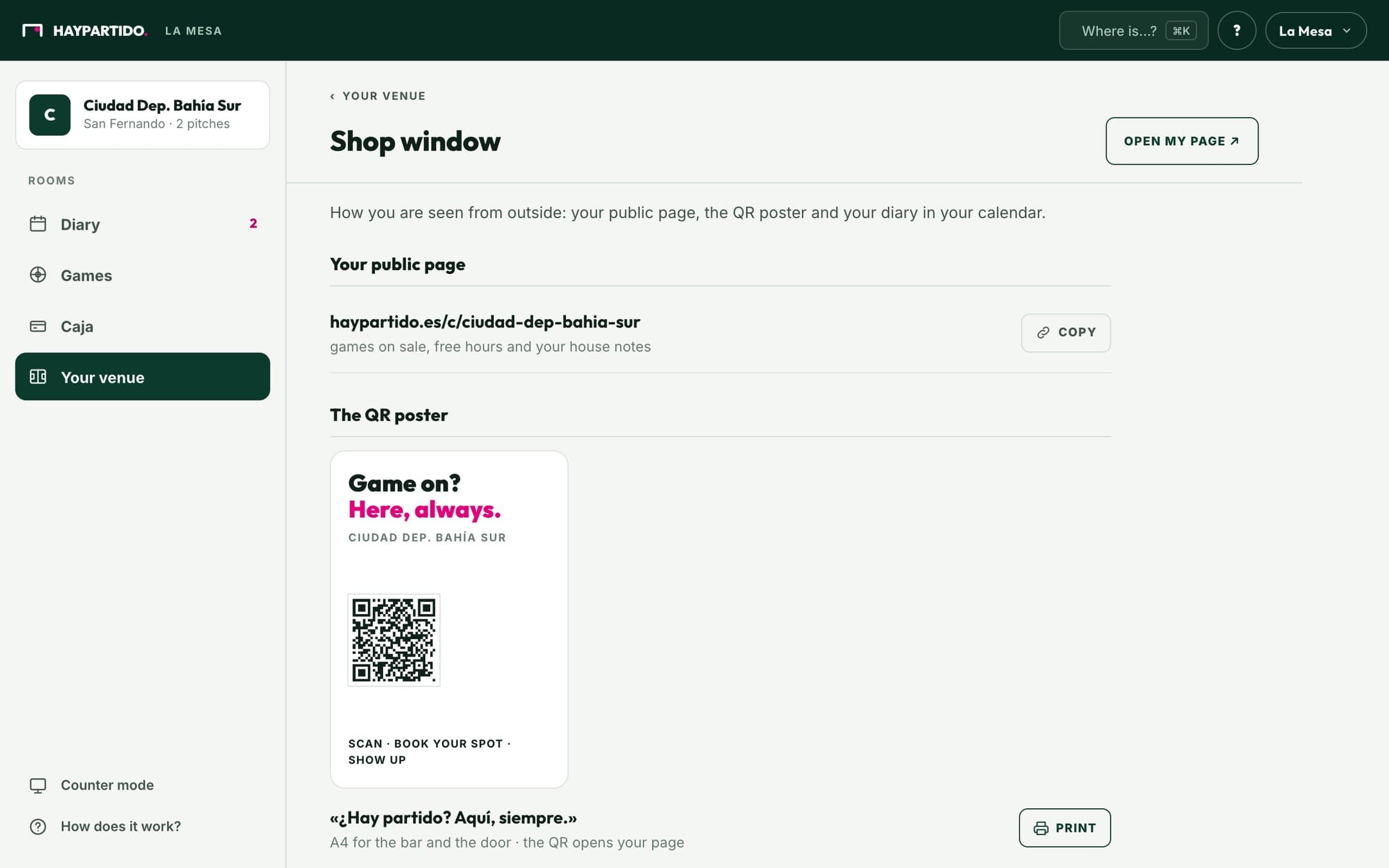Click the green C venue avatar

[x=50, y=115]
